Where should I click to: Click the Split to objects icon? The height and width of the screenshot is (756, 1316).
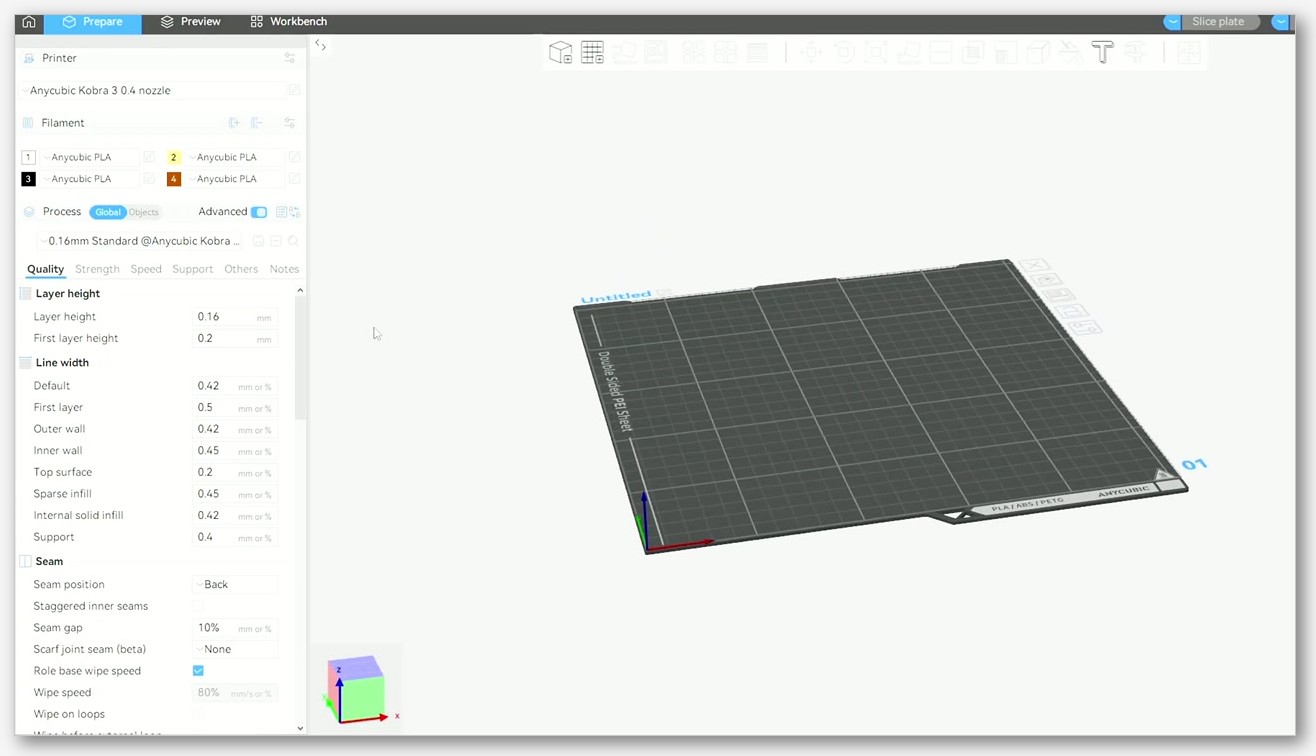pyautogui.click(x=693, y=52)
